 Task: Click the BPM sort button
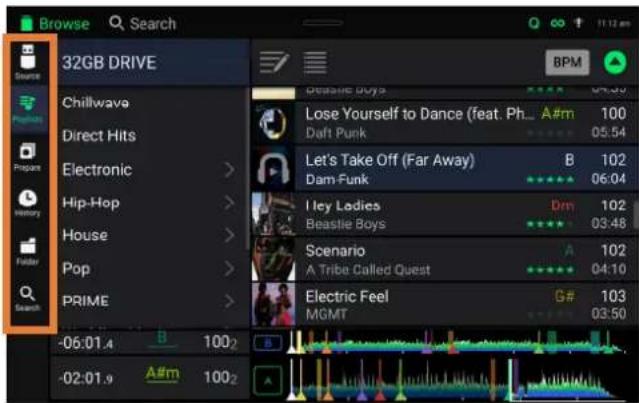click(567, 62)
